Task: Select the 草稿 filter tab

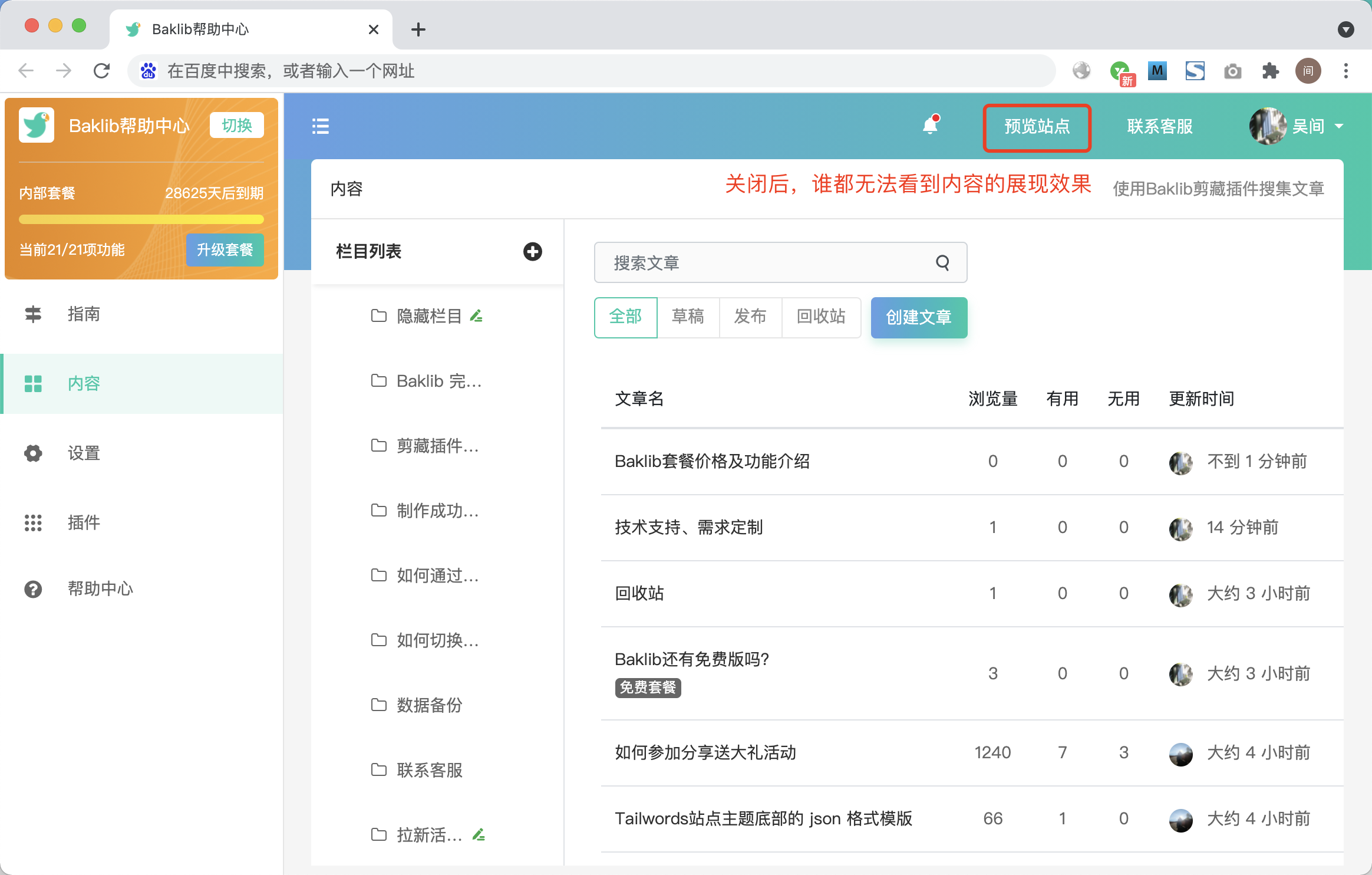Action: point(688,317)
